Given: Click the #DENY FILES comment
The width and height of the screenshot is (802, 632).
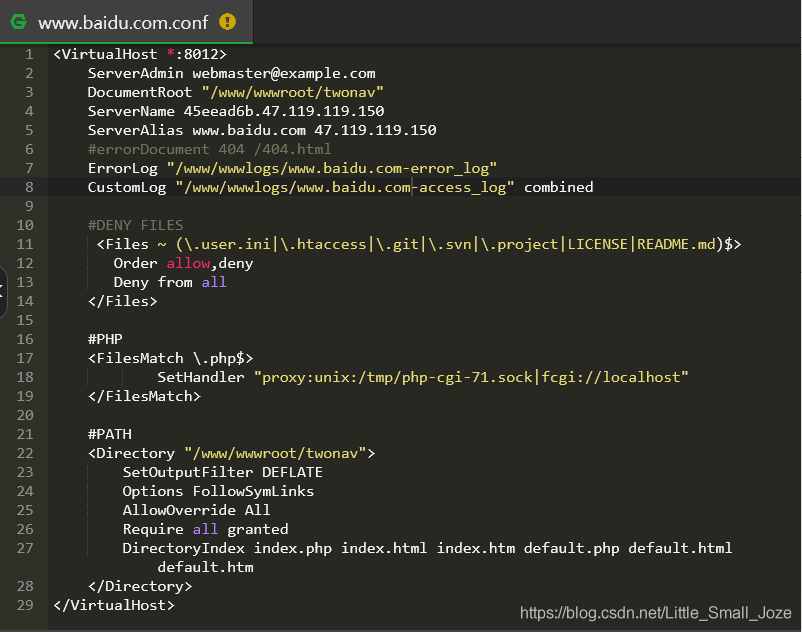Looking at the screenshot, I should coord(136,225).
